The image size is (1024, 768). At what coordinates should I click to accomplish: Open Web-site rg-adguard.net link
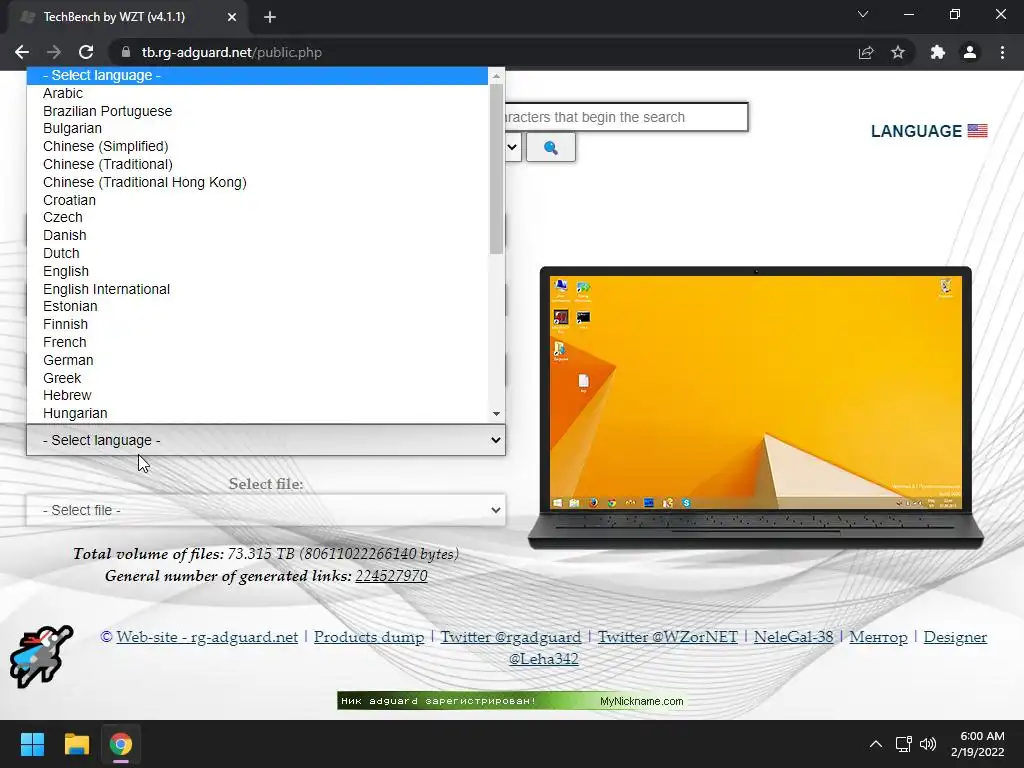point(207,637)
